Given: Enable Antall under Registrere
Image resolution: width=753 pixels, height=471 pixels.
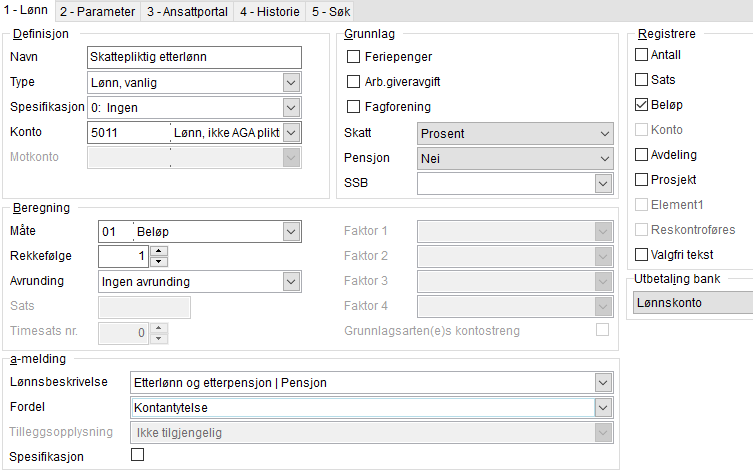Looking at the screenshot, I should tap(642, 54).
